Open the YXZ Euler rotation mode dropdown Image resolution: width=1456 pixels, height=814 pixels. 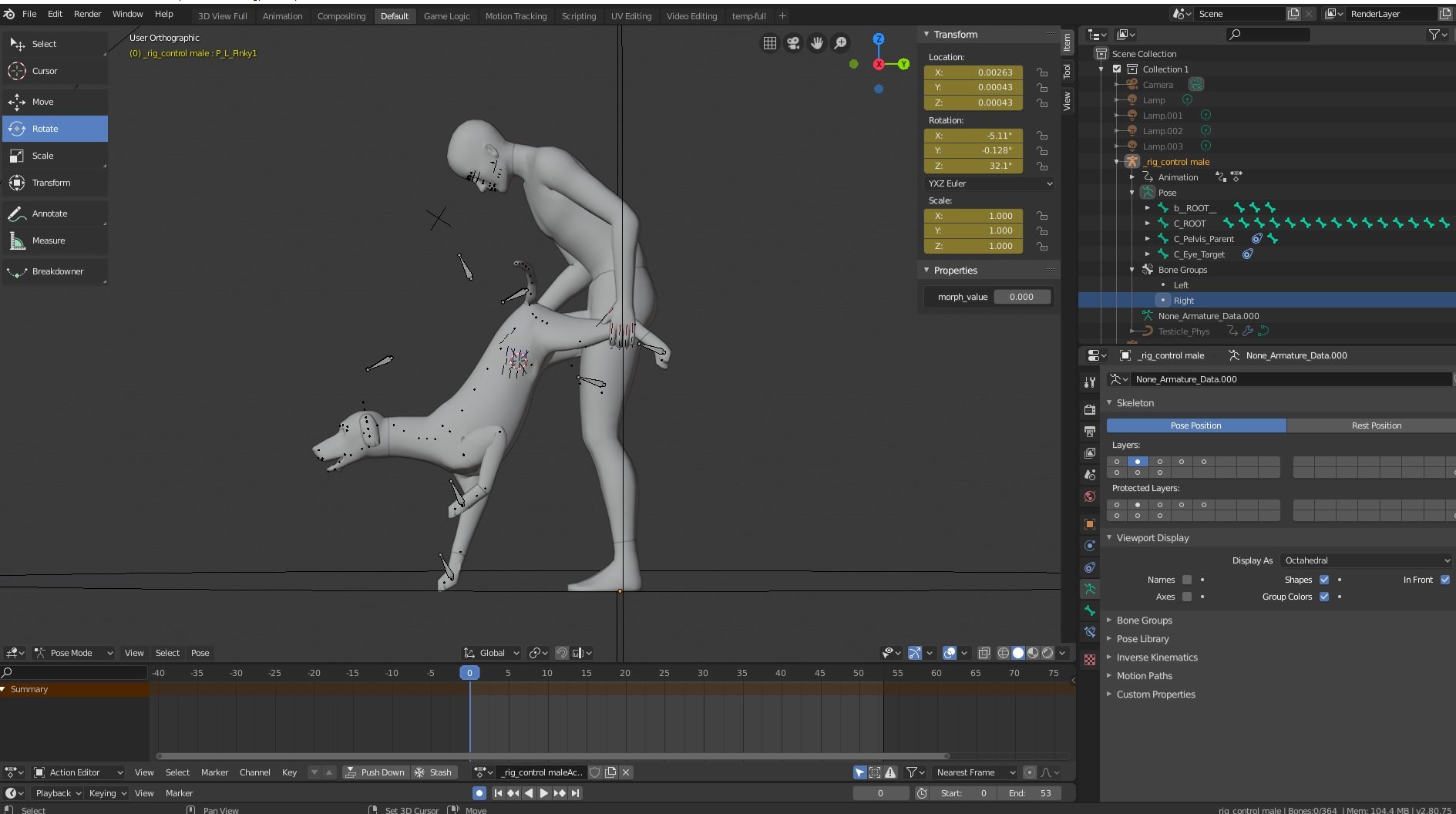(990, 183)
